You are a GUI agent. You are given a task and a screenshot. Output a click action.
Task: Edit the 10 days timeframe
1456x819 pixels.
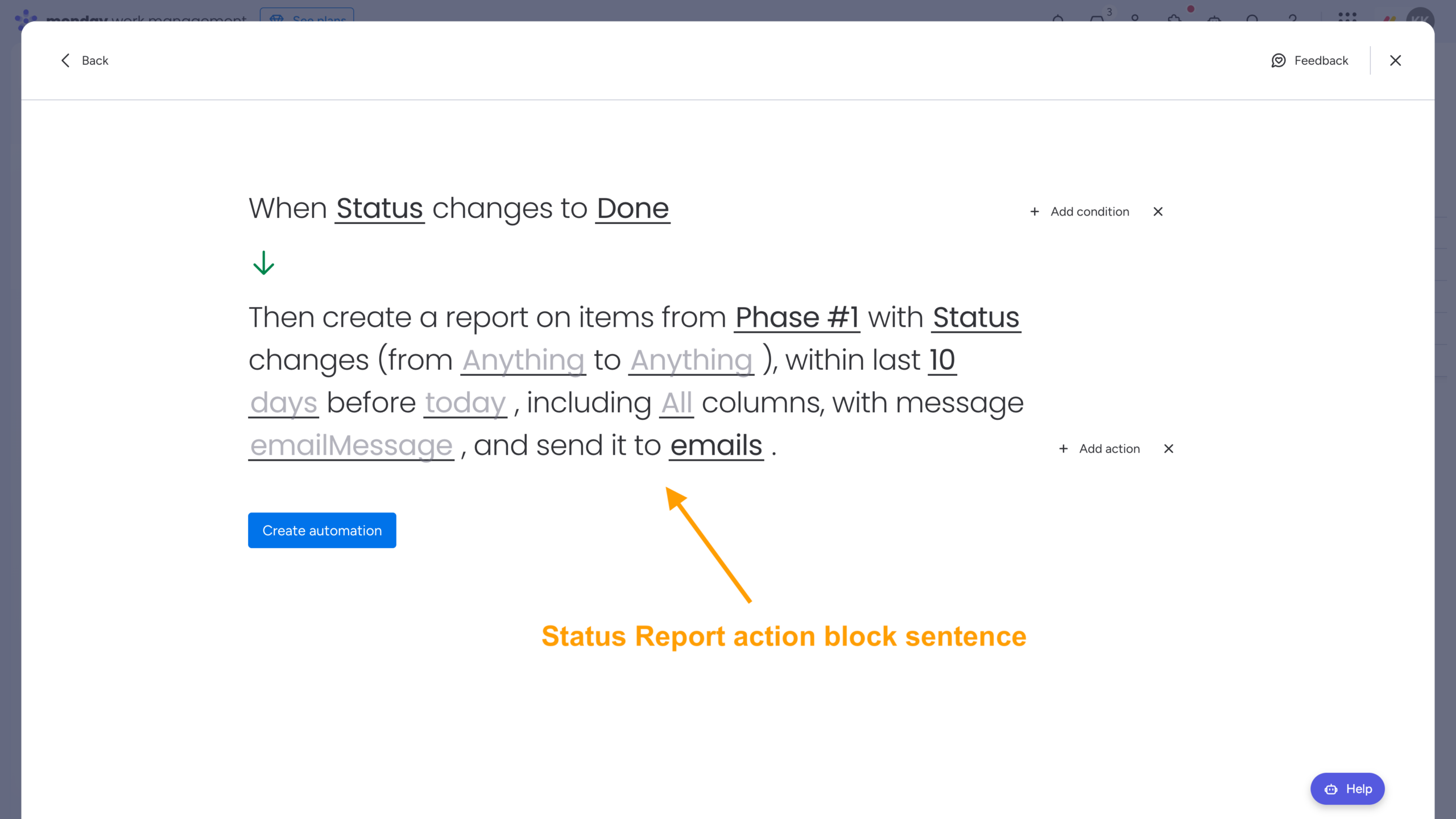tap(942, 359)
